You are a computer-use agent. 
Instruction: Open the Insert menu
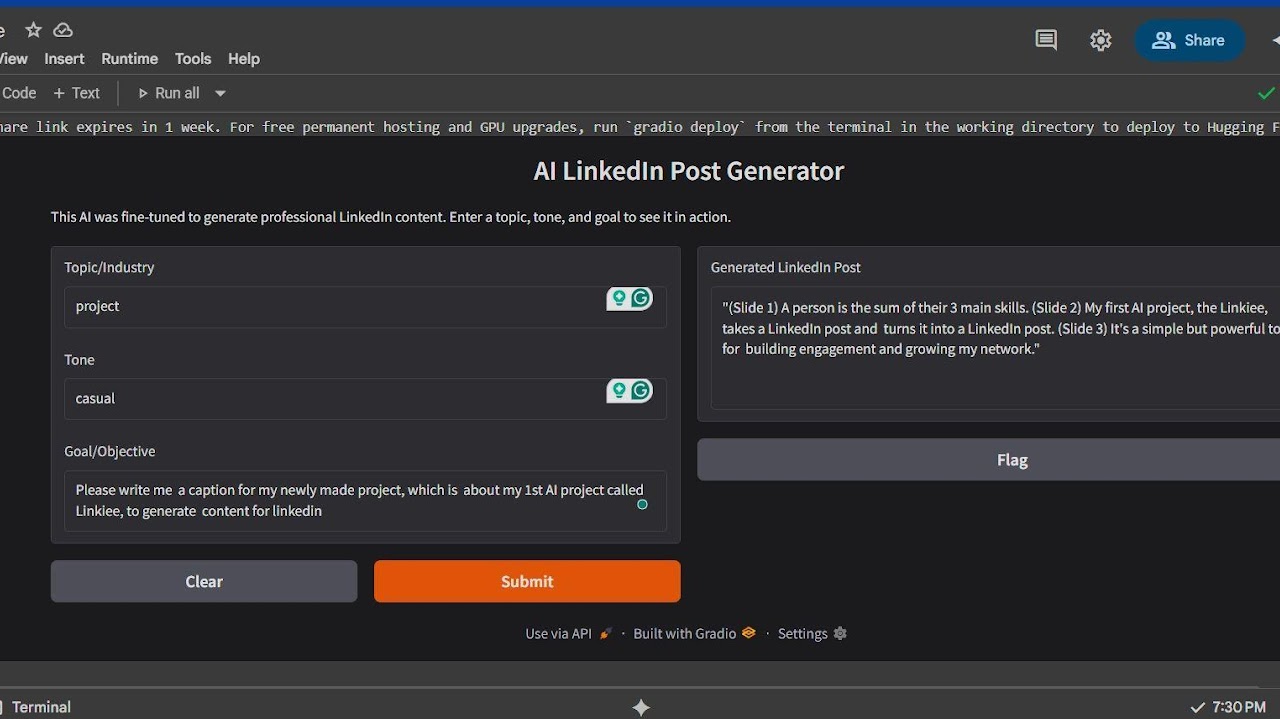tap(64, 59)
